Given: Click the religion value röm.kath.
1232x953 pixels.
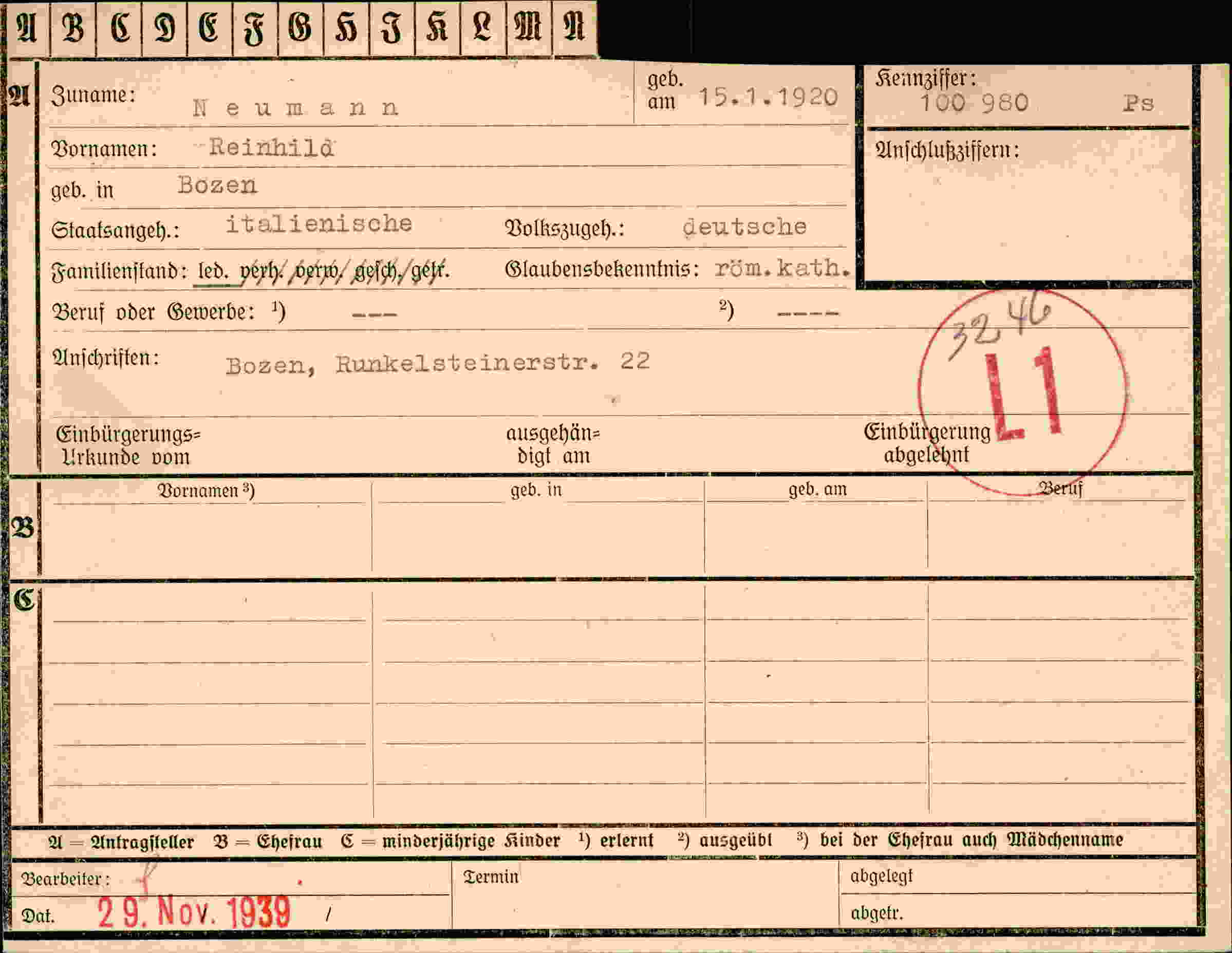Looking at the screenshot, I should pyautogui.click(x=782, y=268).
